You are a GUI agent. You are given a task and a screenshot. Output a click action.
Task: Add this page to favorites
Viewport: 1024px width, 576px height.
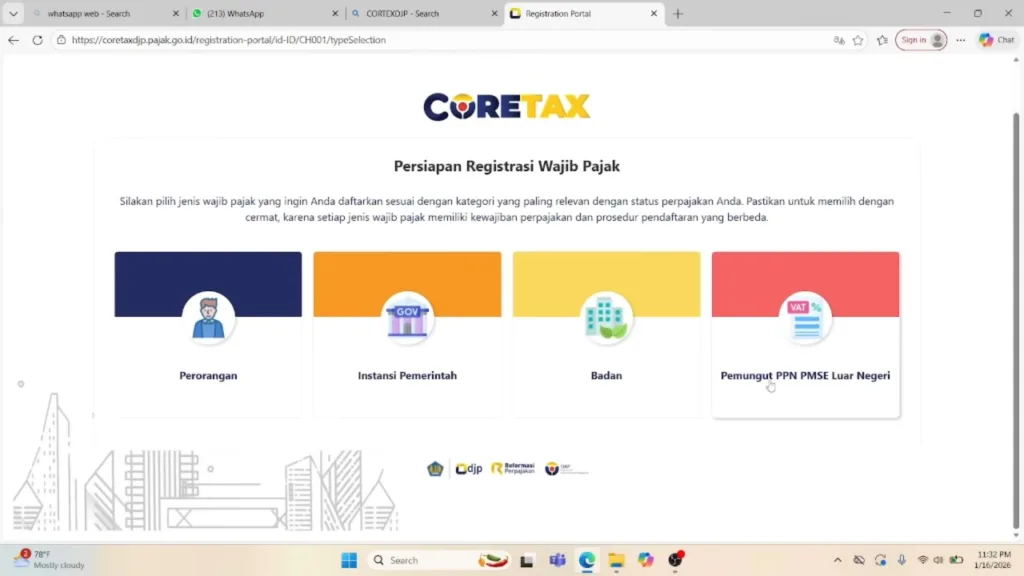coord(858,40)
